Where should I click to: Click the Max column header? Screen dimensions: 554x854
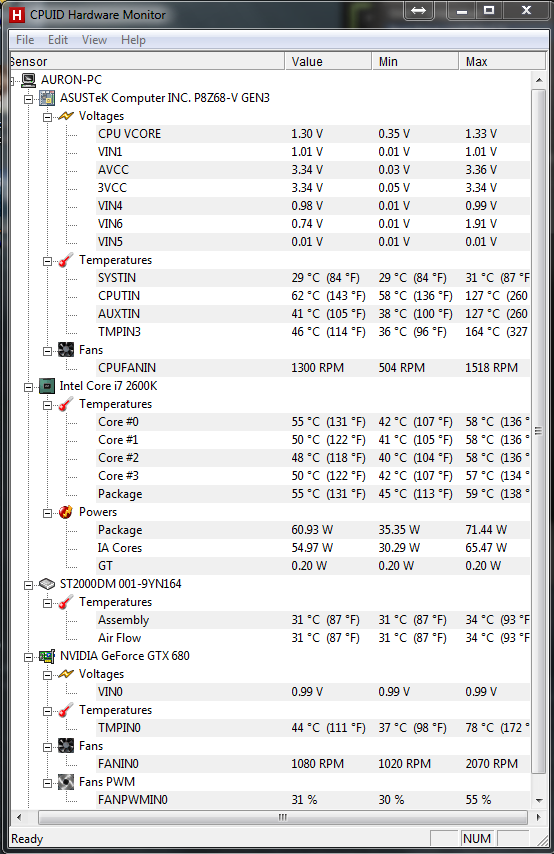(x=502, y=62)
